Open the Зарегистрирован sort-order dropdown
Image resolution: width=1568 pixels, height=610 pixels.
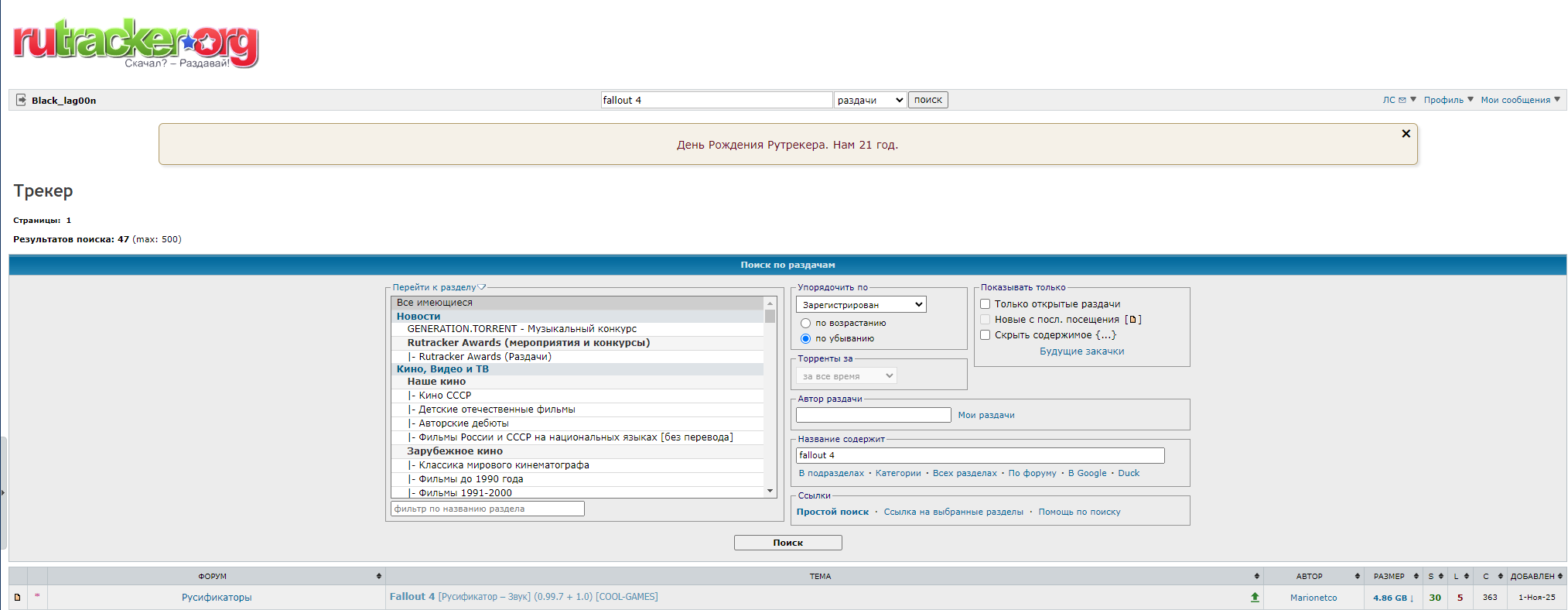click(x=861, y=305)
